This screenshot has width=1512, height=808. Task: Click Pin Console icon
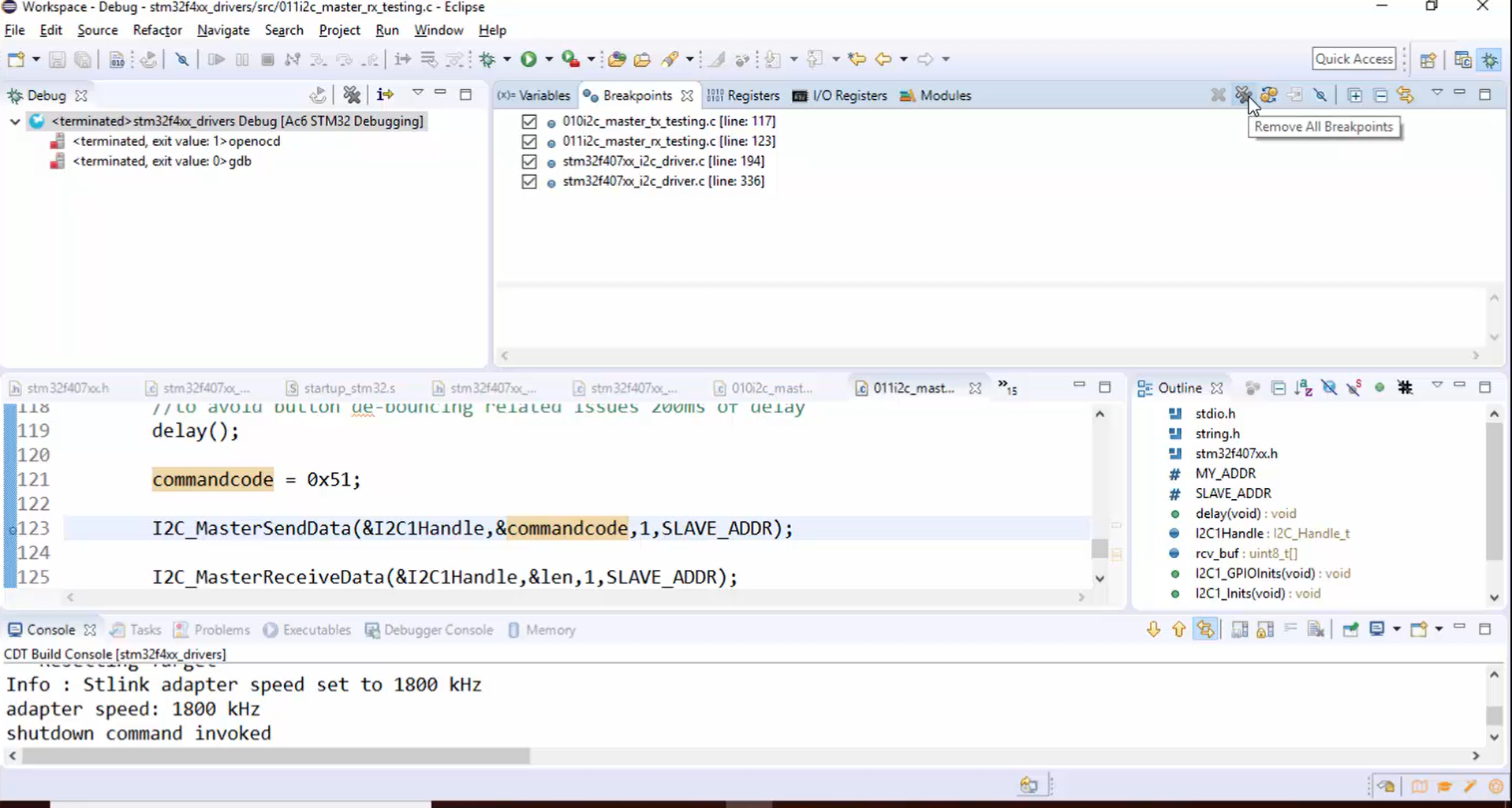tap(1350, 629)
